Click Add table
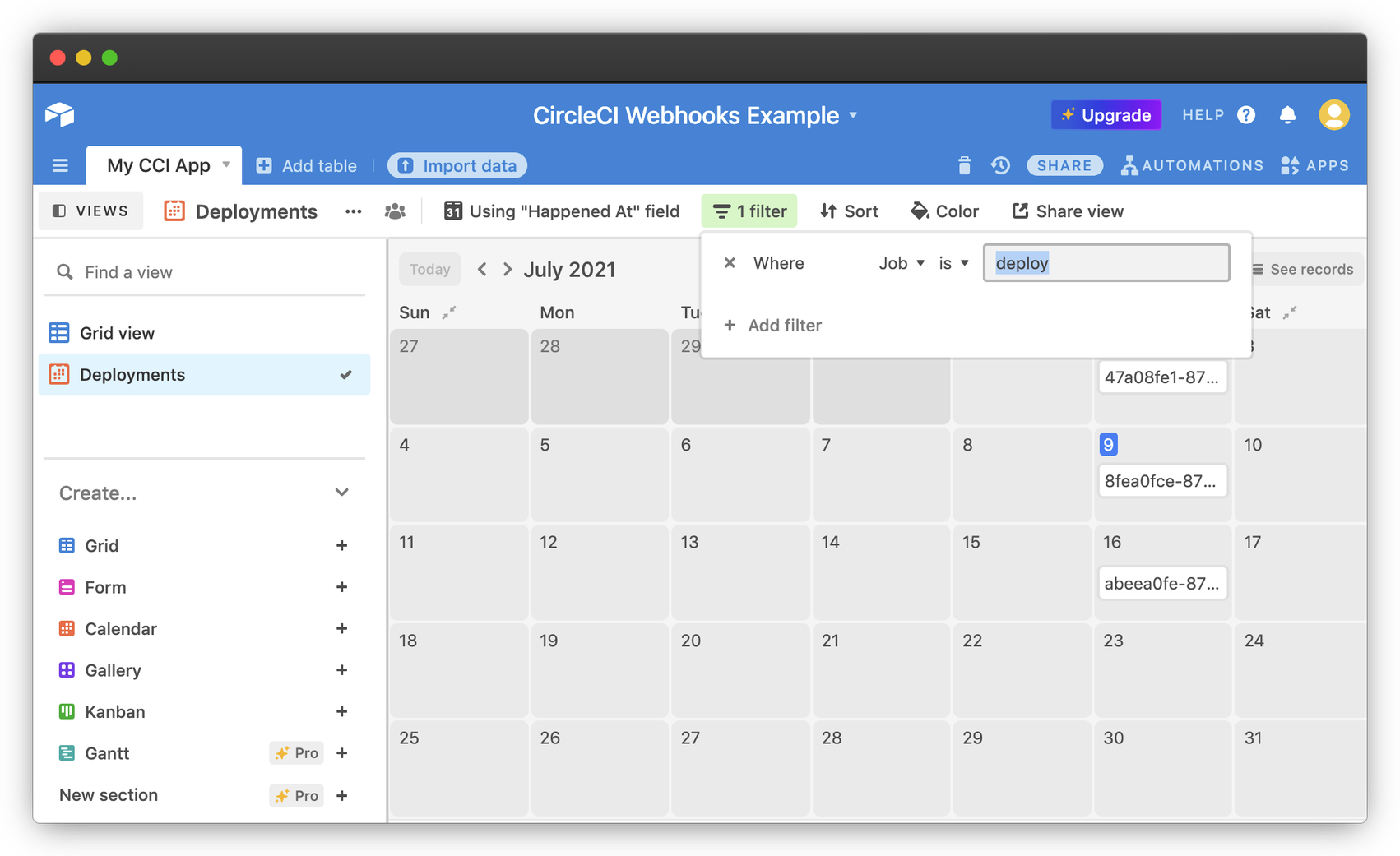The width and height of the screenshot is (1400, 856). tap(306, 165)
